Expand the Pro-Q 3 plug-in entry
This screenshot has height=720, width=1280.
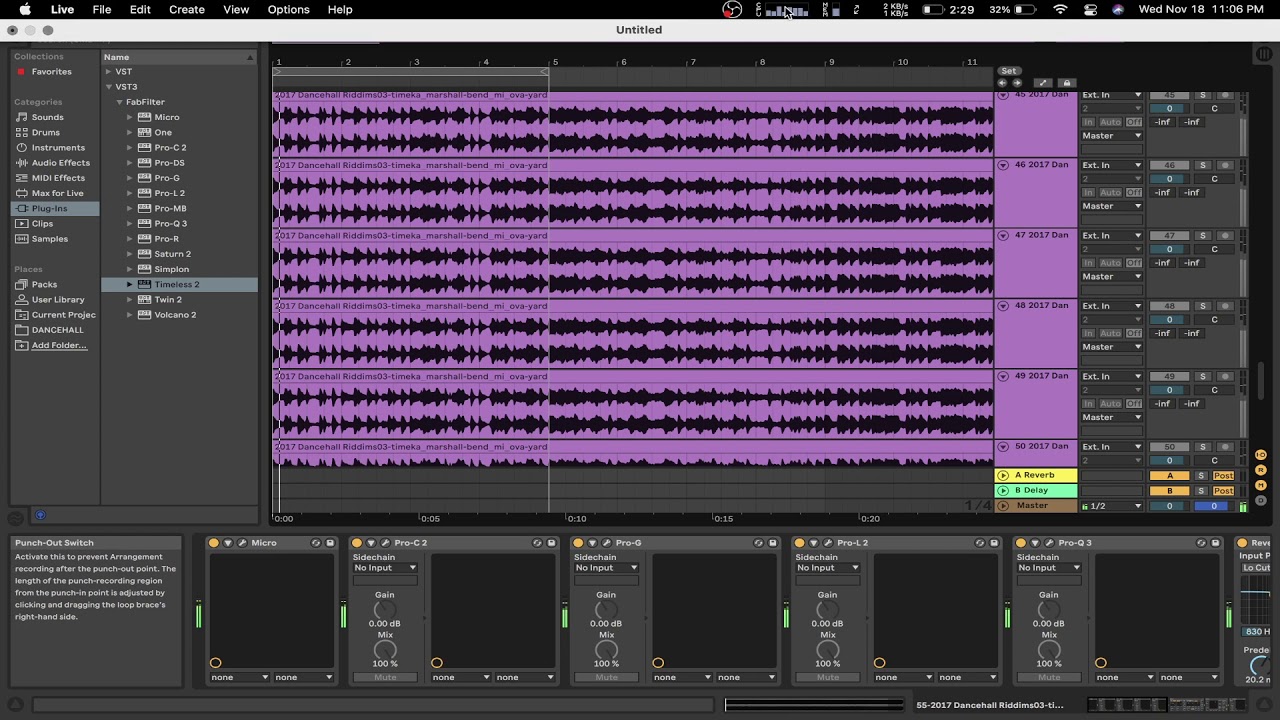[x=129, y=223]
